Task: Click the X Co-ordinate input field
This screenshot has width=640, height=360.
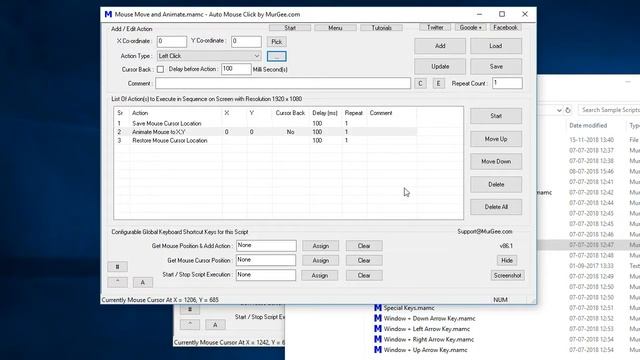Action: pyautogui.click(x=172, y=41)
